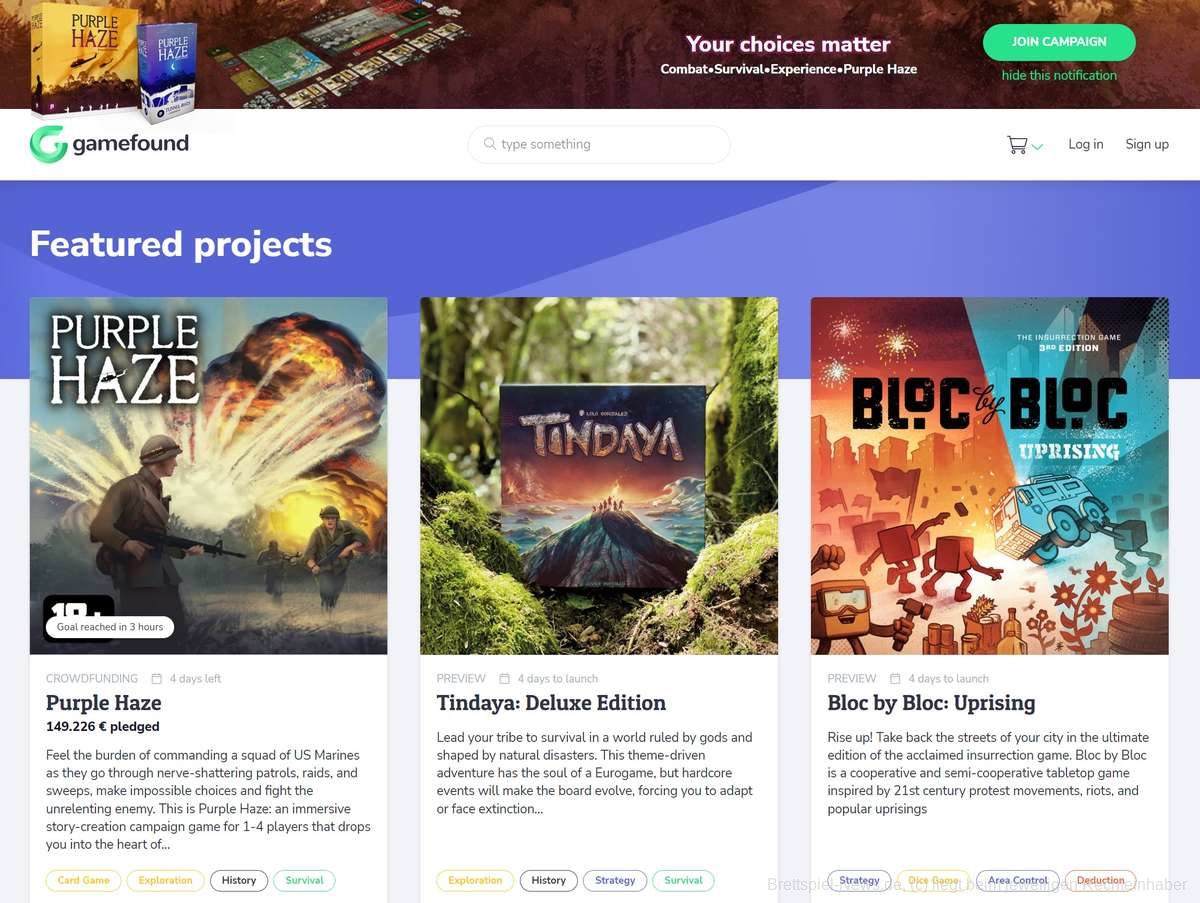
Task: Click calendar icon on Bloc by Bloc card
Action: click(x=896, y=679)
